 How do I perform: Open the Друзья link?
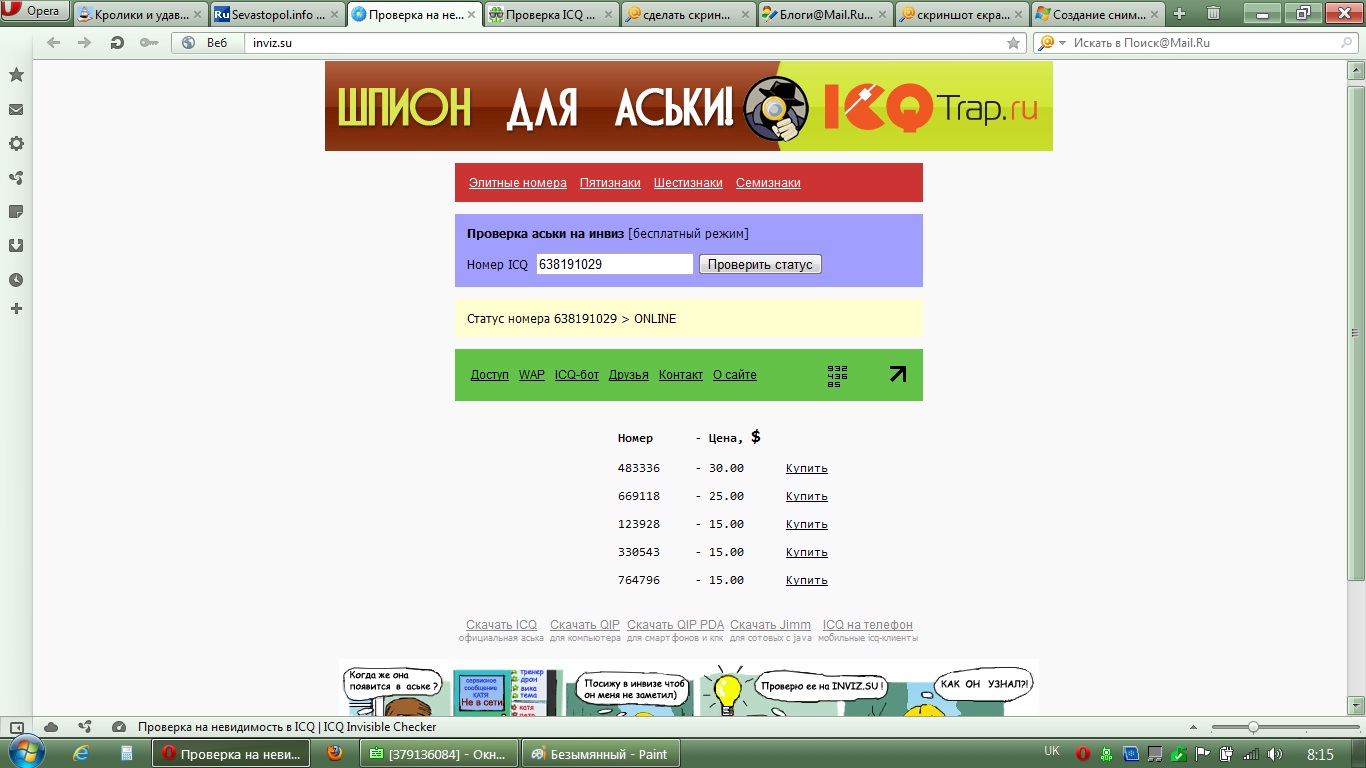point(629,375)
